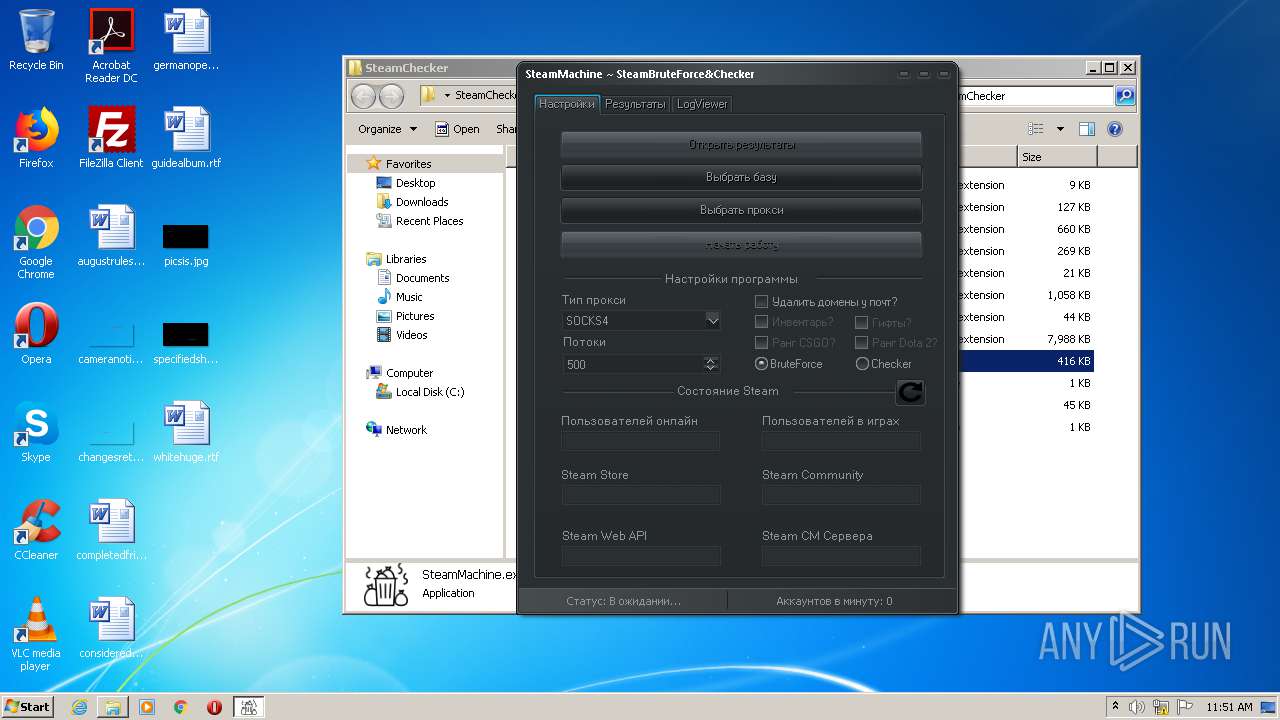Open Windows Media Player taskbar icon
This screenshot has height=720, width=1280.
pos(147,707)
